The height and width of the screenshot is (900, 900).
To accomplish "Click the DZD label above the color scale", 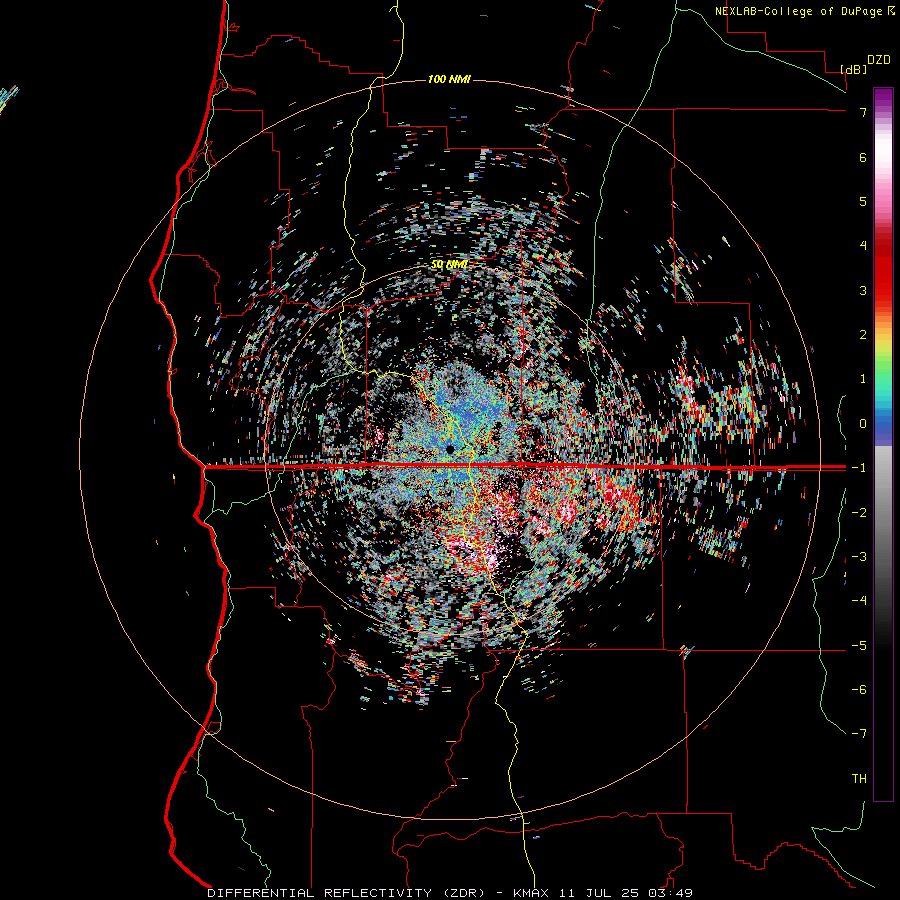I will (879, 59).
